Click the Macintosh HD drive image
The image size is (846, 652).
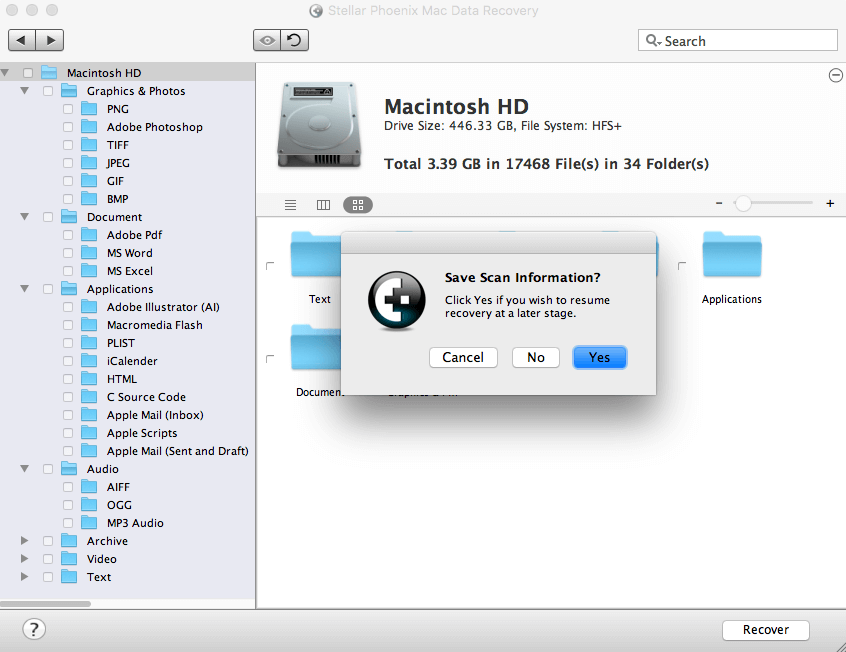[319, 125]
